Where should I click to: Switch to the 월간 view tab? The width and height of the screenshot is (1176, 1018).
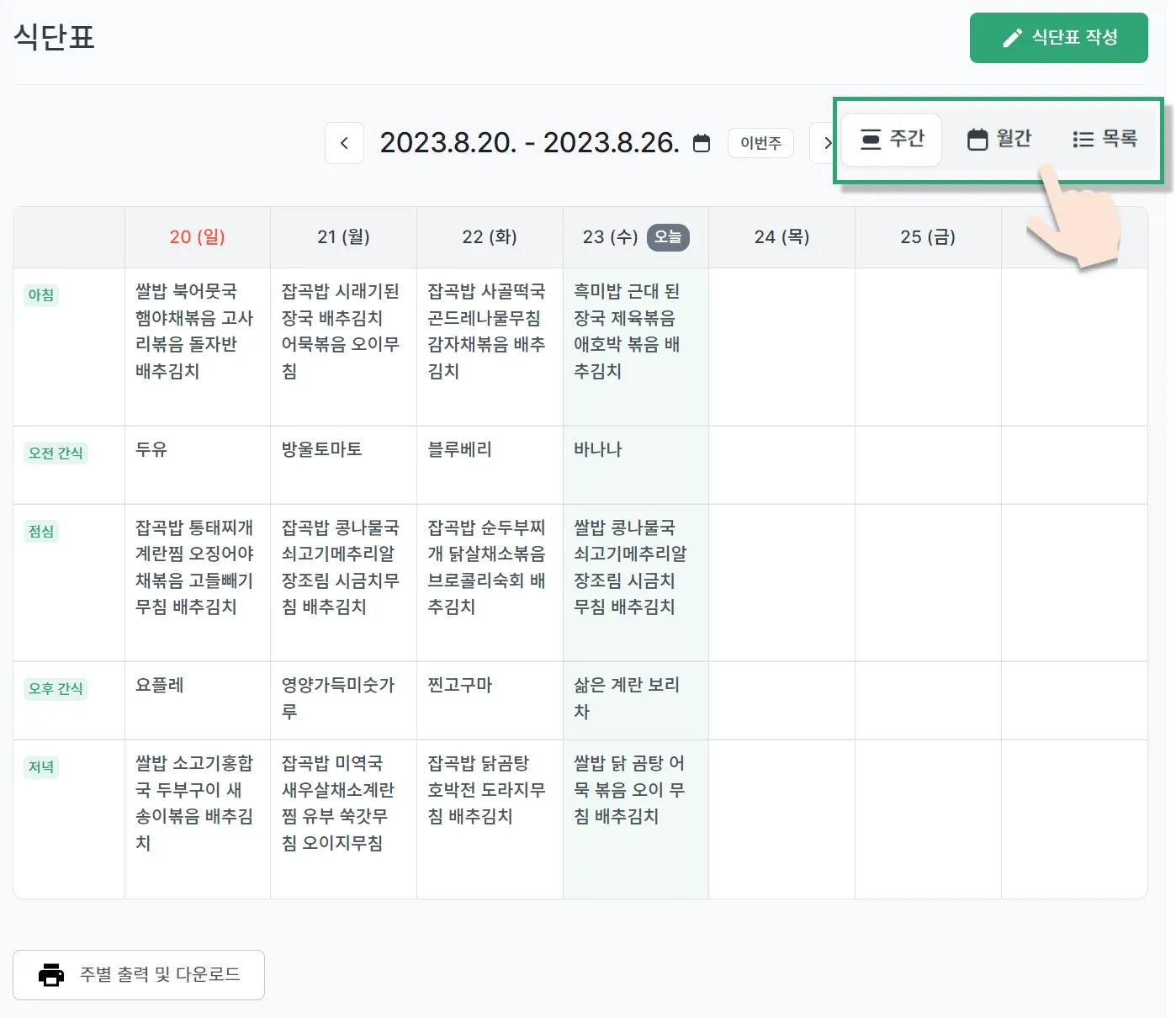tap(999, 139)
